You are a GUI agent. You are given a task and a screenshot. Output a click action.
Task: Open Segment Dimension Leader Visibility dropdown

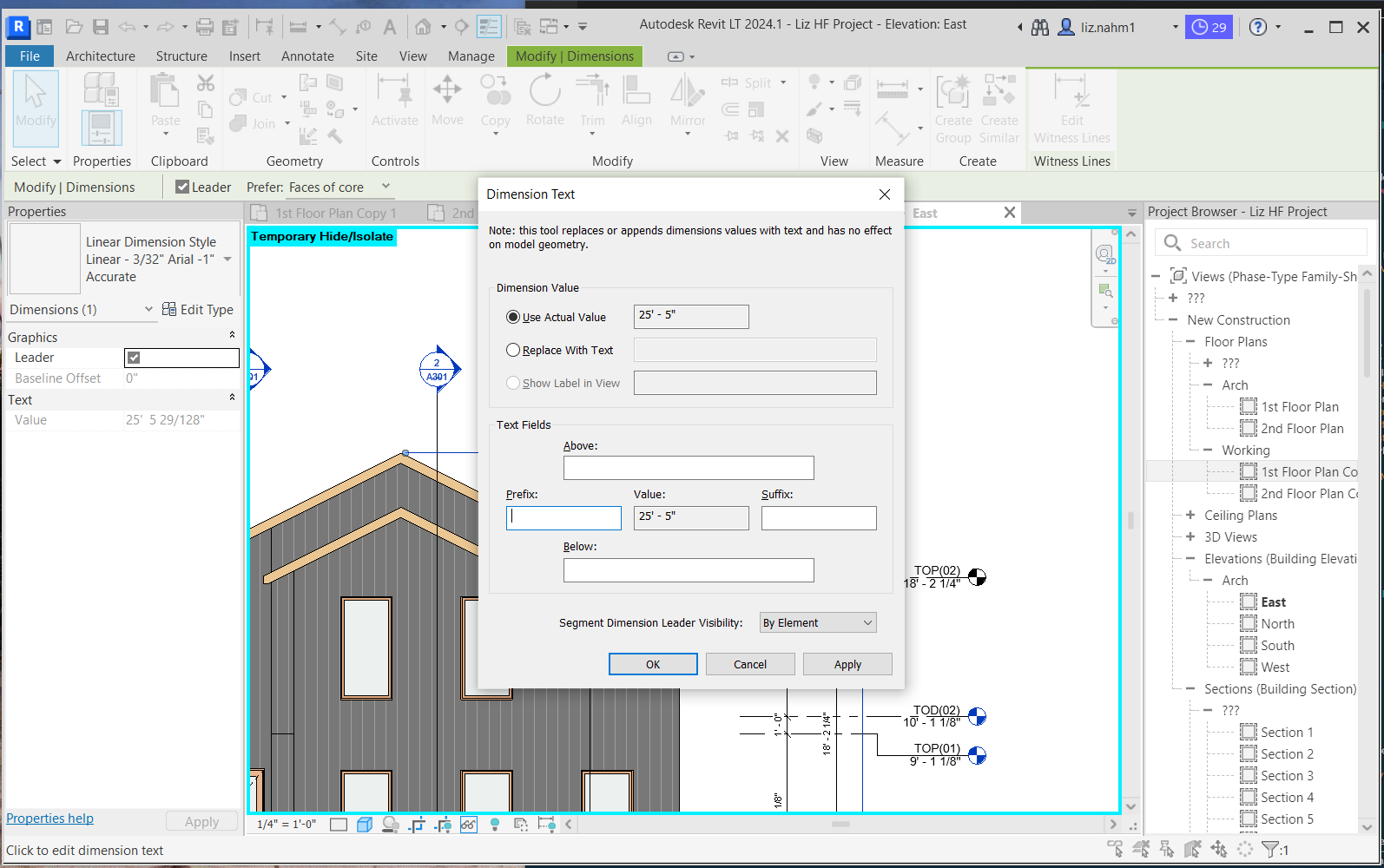[x=817, y=622]
